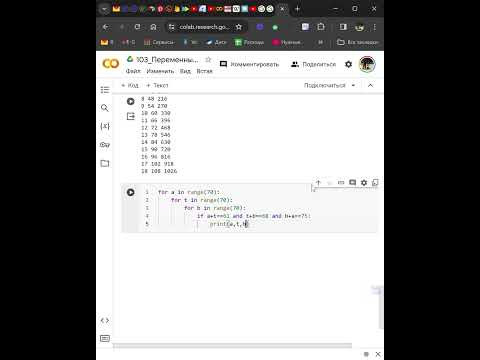Close the bottom status bar with X
Viewport: 480px width, 360px height.
pyautogui.click(x=378, y=354)
